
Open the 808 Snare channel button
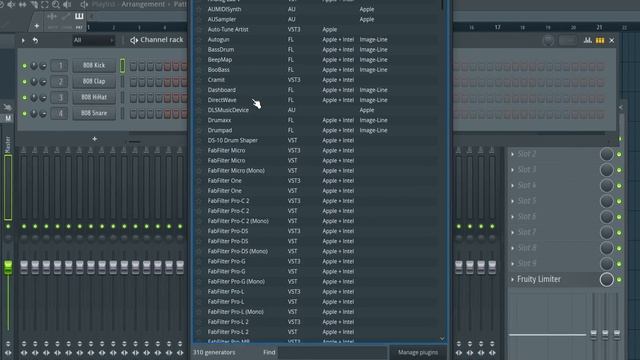coord(94,113)
